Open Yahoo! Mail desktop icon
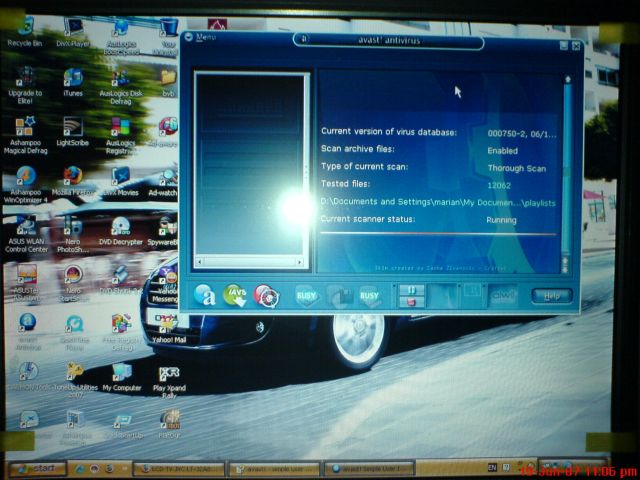 (x=168, y=329)
